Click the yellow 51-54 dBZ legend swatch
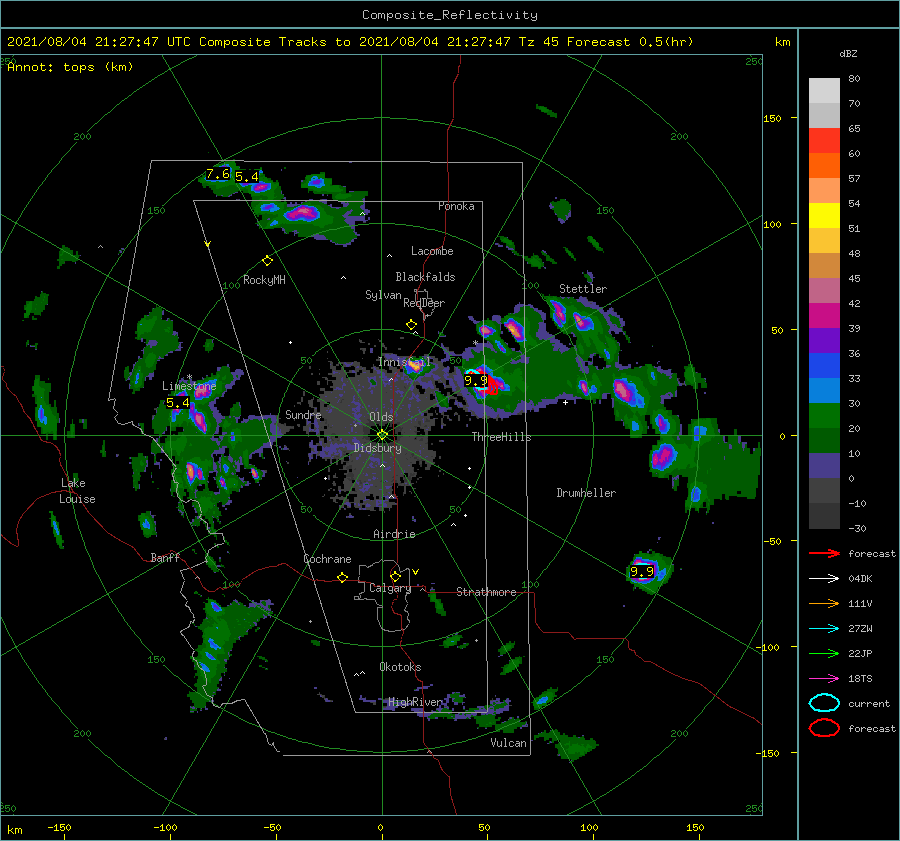The image size is (900, 841). click(x=824, y=216)
